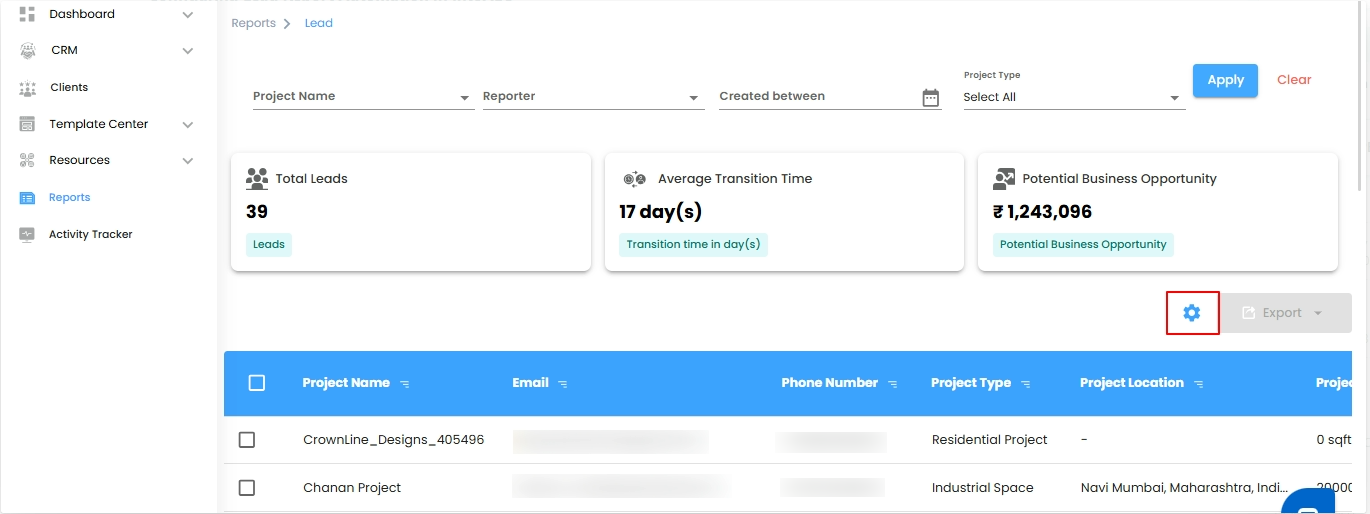Click the CRM sidebar icon
1370x514 pixels.
click(27, 50)
